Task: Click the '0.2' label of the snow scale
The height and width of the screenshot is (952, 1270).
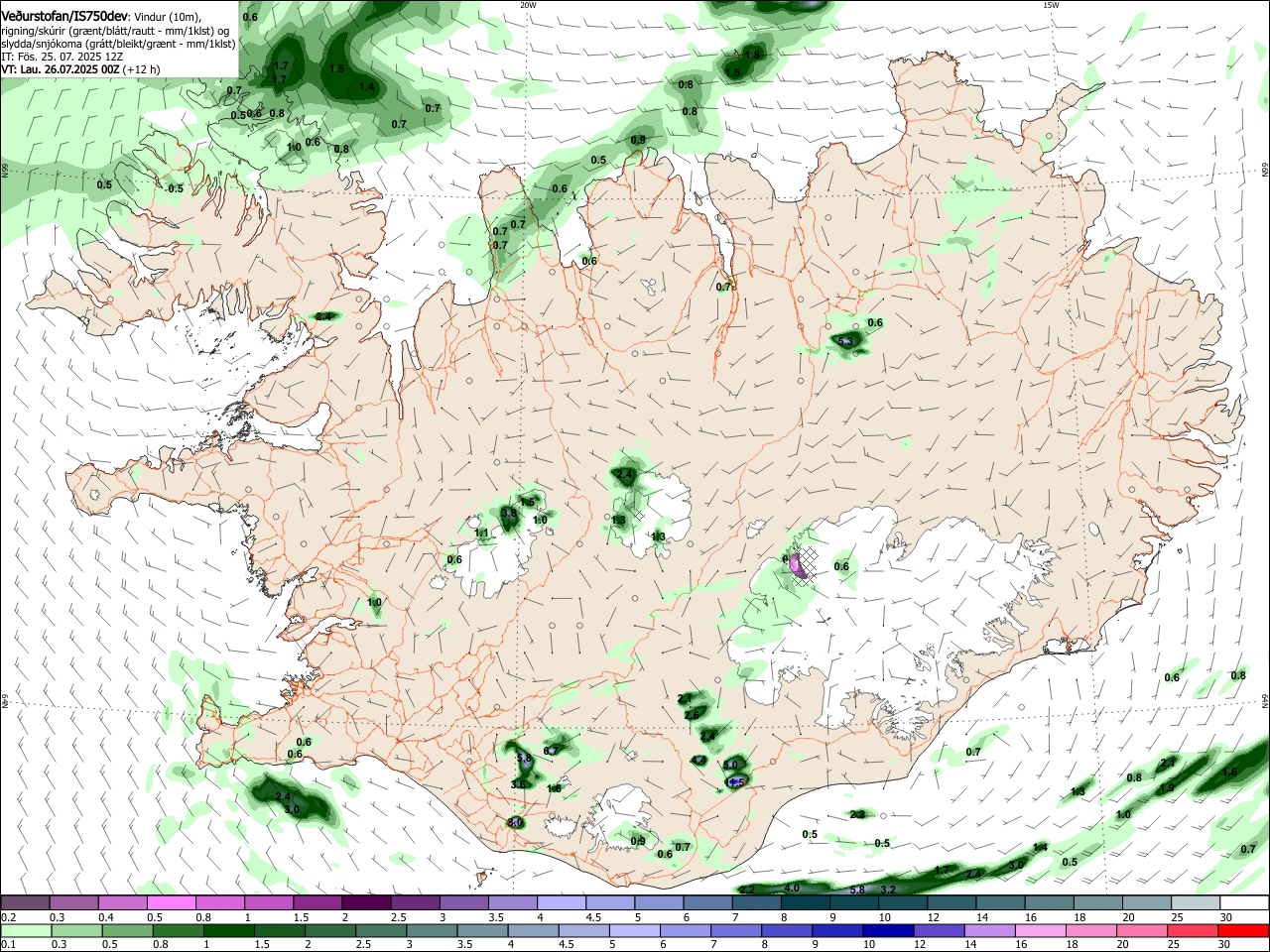Action: [x=9, y=917]
